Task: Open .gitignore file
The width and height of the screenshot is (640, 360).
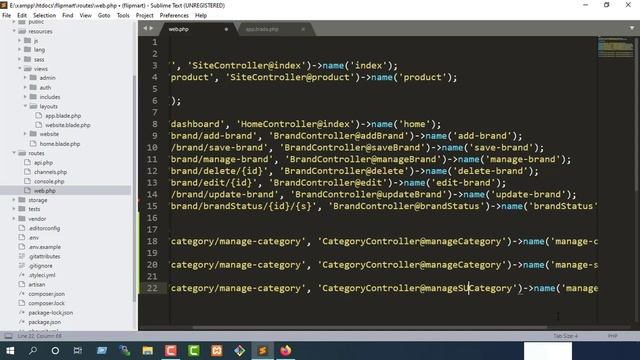Action: click(x=40, y=266)
